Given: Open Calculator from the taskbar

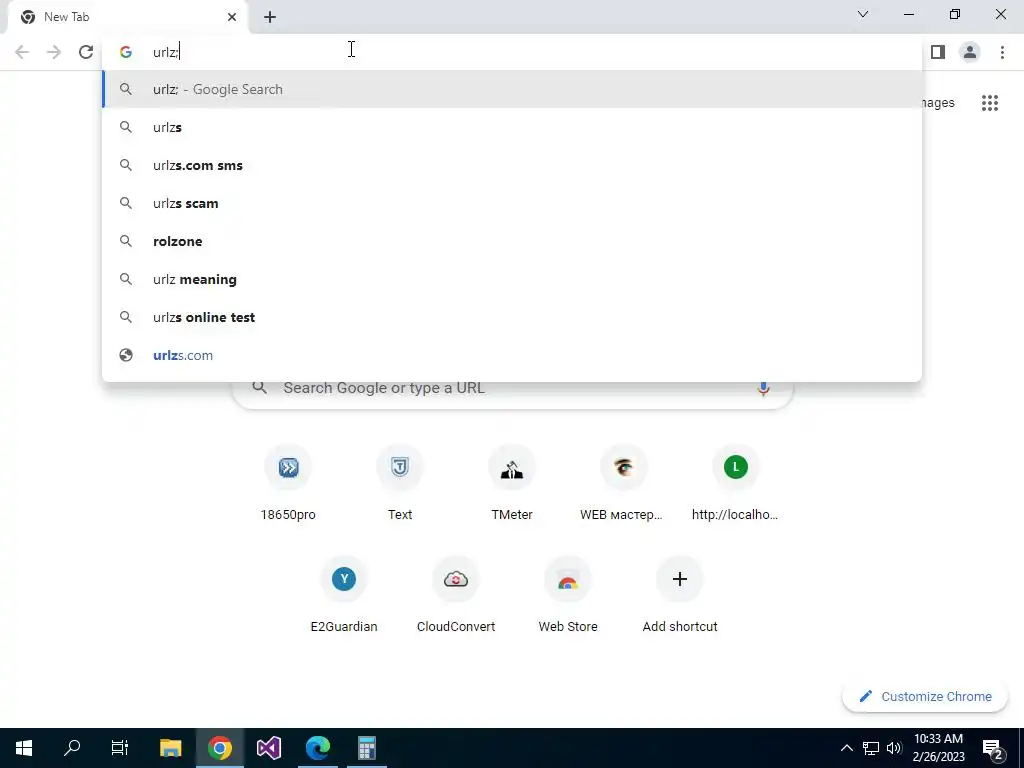Looking at the screenshot, I should 367,748.
